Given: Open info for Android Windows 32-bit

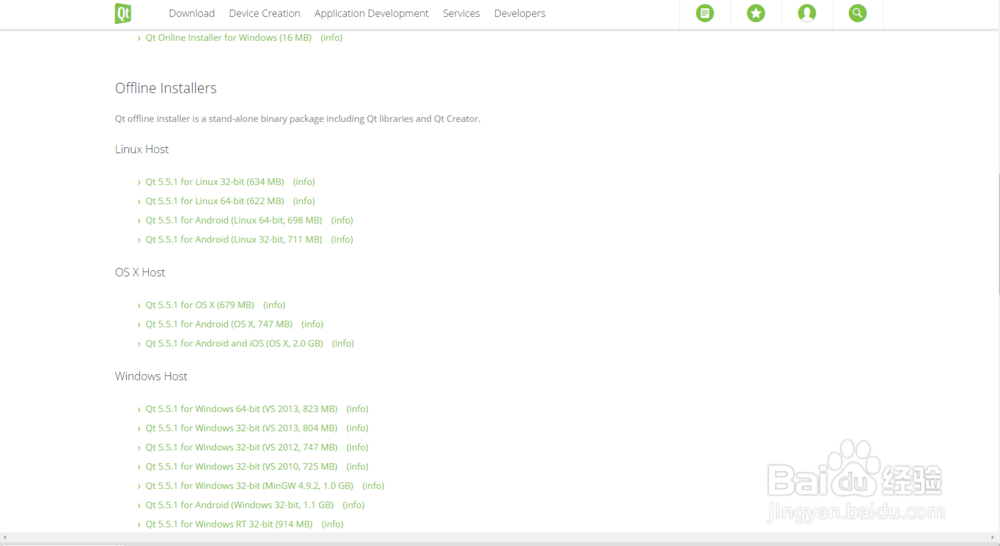Looking at the screenshot, I should (353, 505).
